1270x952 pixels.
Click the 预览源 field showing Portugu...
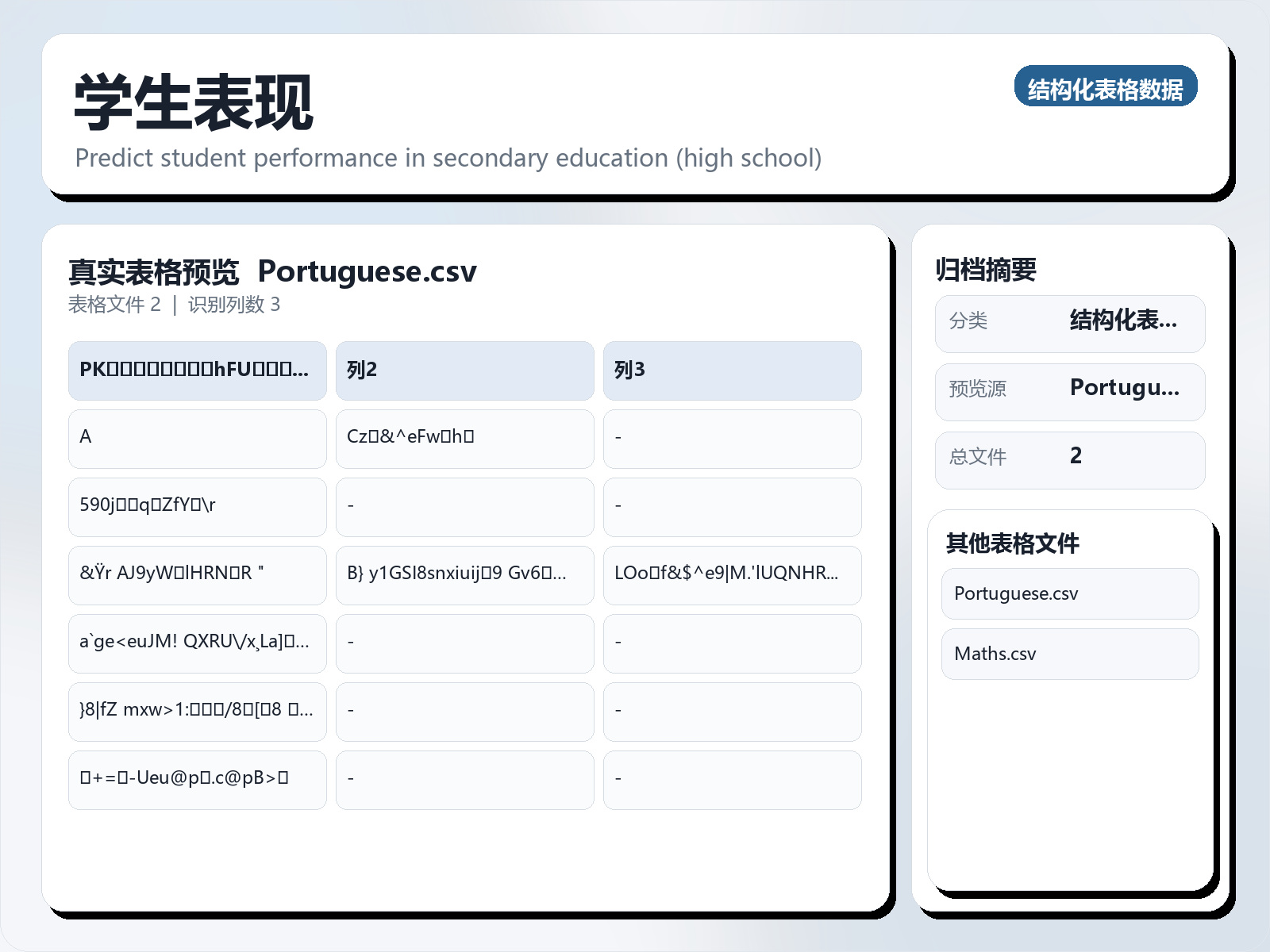(x=1069, y=390)
